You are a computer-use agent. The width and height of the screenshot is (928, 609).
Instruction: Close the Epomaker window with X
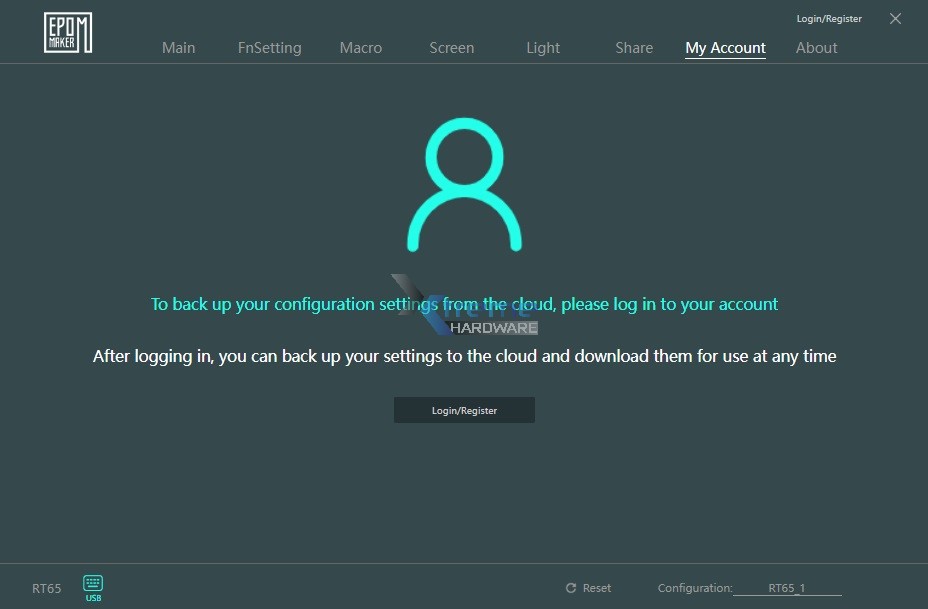895,19
